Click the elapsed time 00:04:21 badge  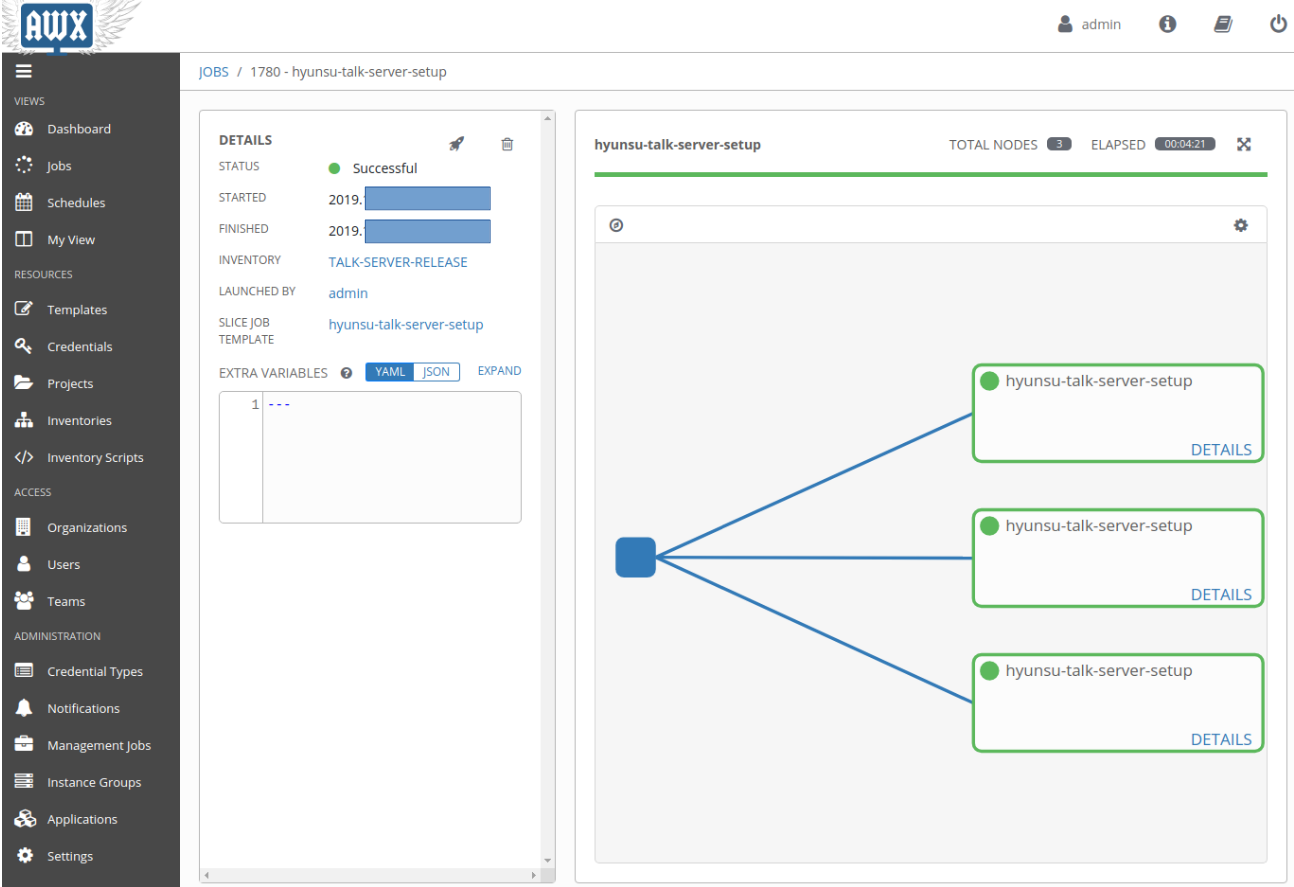click(1185, 144)
